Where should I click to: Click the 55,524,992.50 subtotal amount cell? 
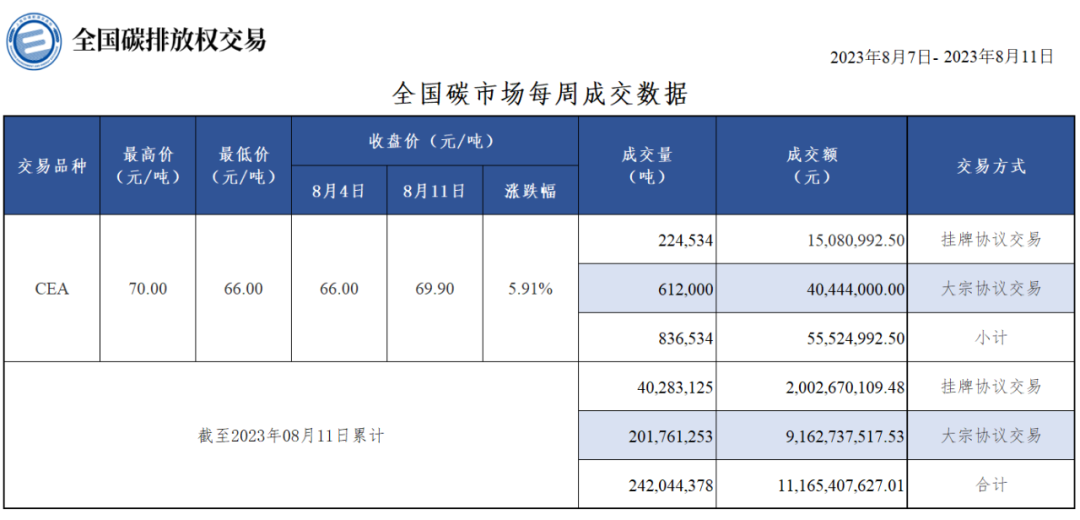click(811, 338)
